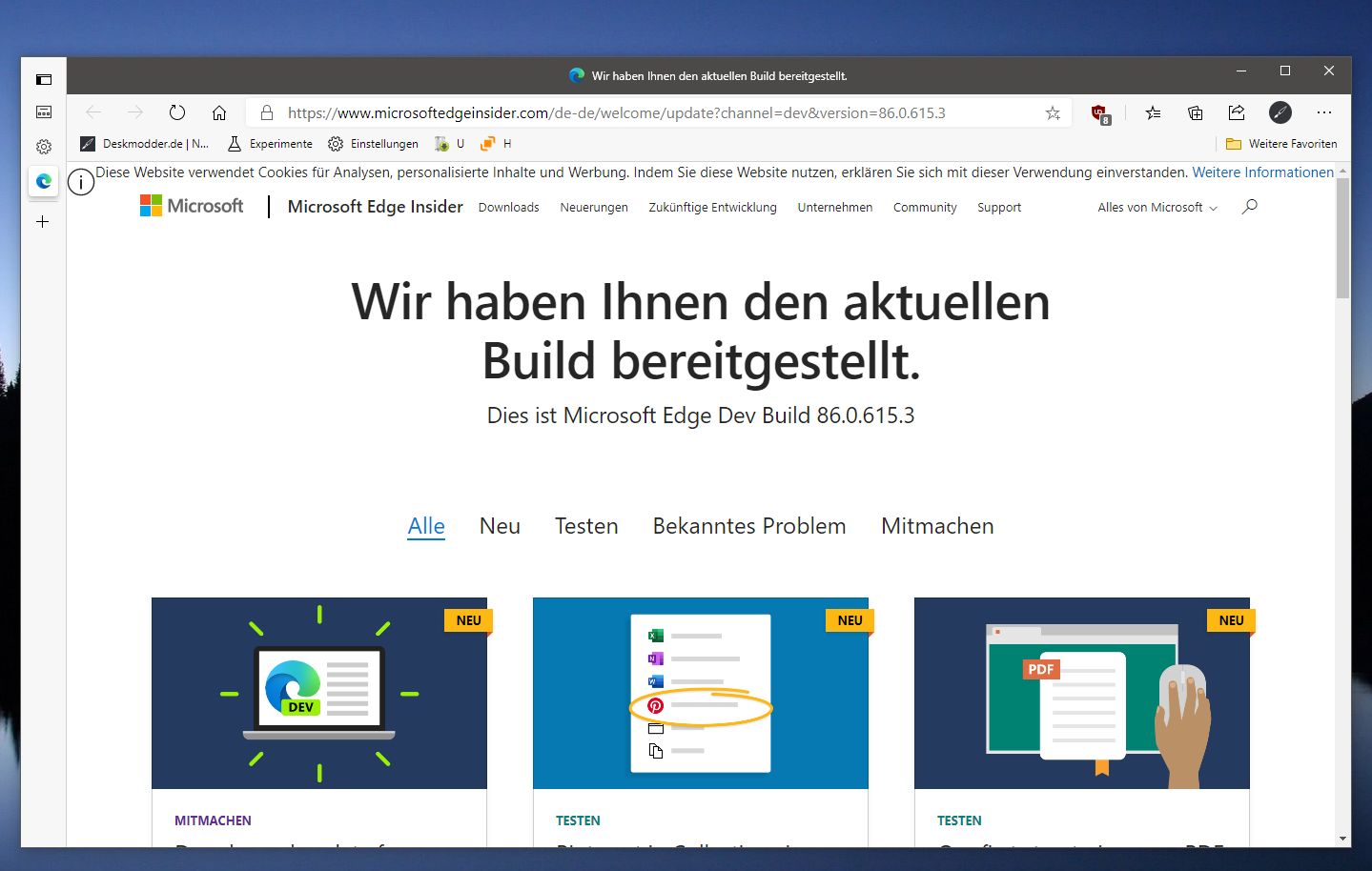This screenshot has width=1372, height=871.
Task: Open the Collections icon
Action: (x=1196, y=112)
